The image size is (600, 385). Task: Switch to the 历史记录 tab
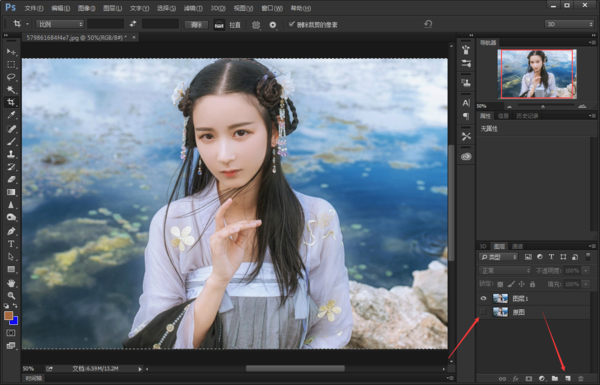(527, 116)
